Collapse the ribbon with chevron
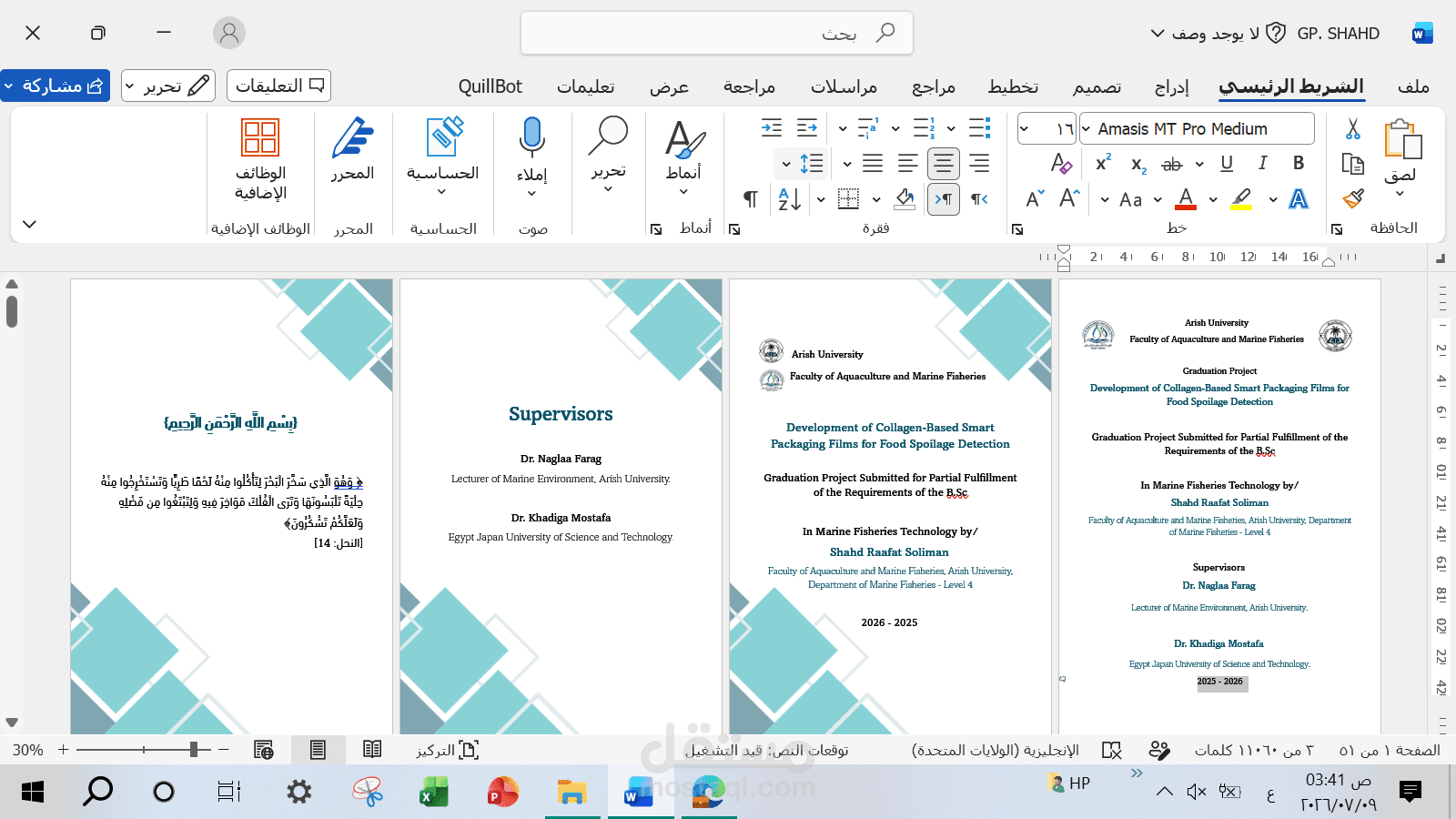This screenshot has height=819, width=1456. (29, 224)
